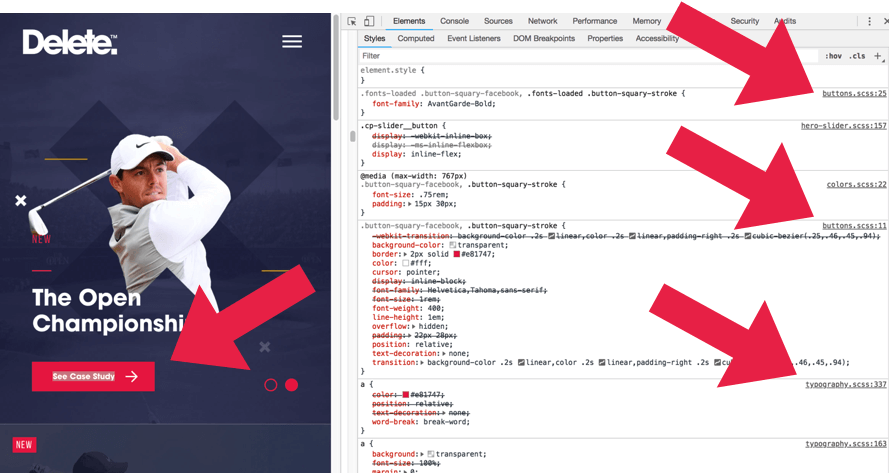Toggle the :hov element state button

833,56
